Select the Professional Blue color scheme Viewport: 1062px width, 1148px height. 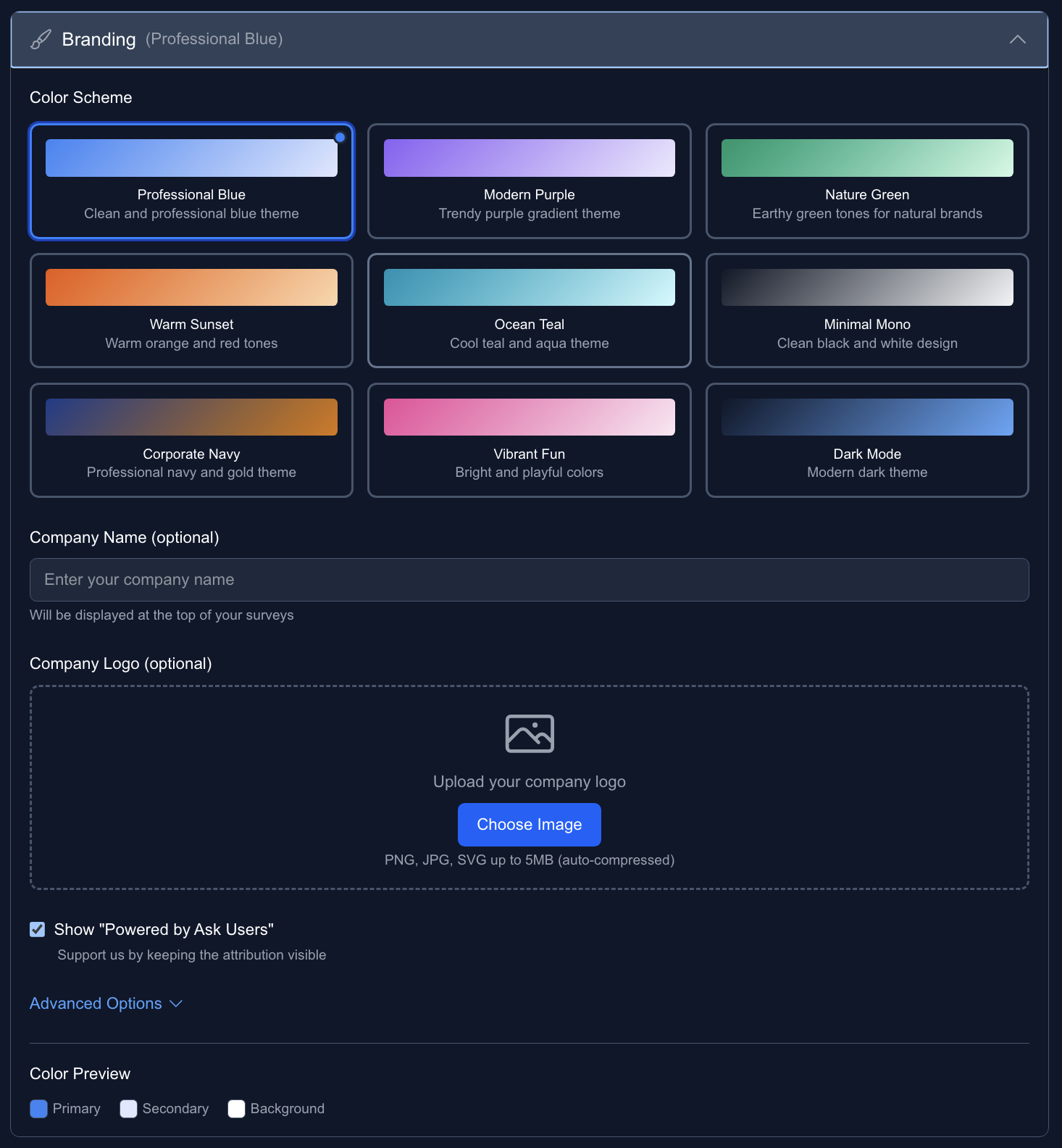pyautogui.click(x=191, y=181)
